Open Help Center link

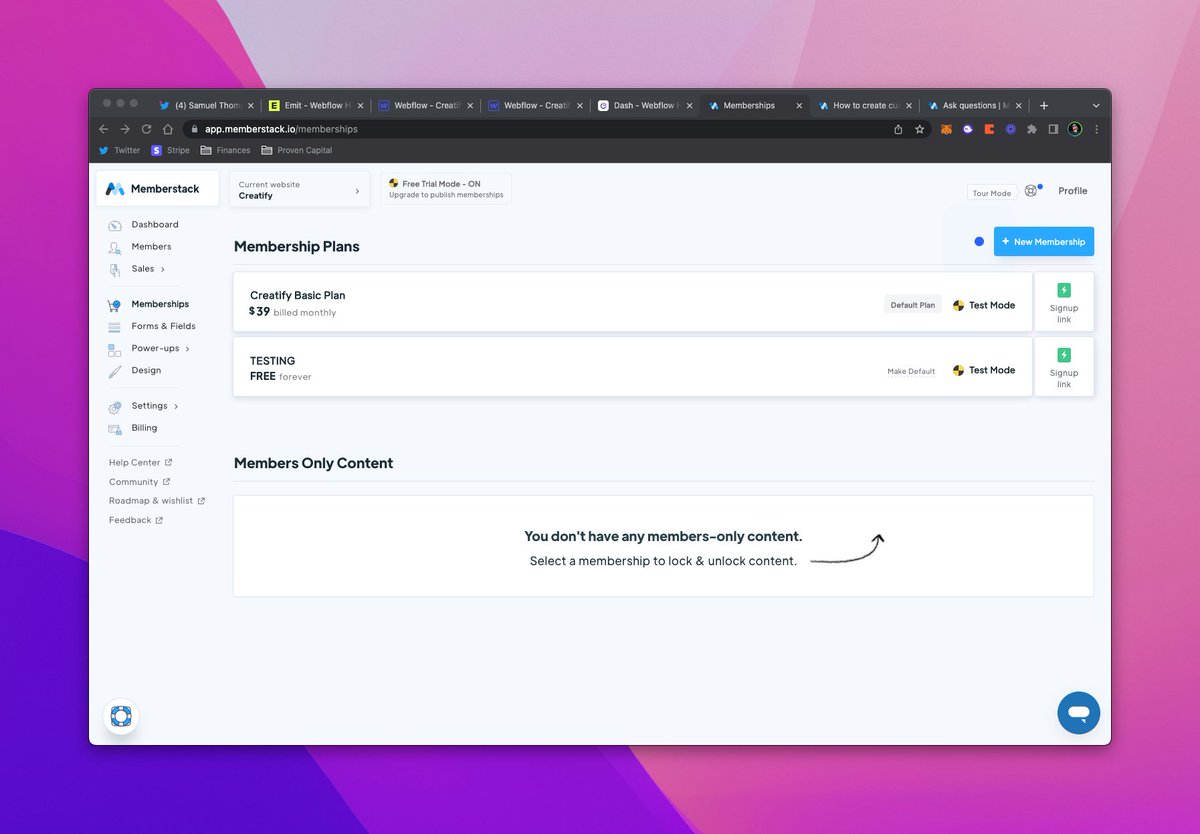[140, 463]
